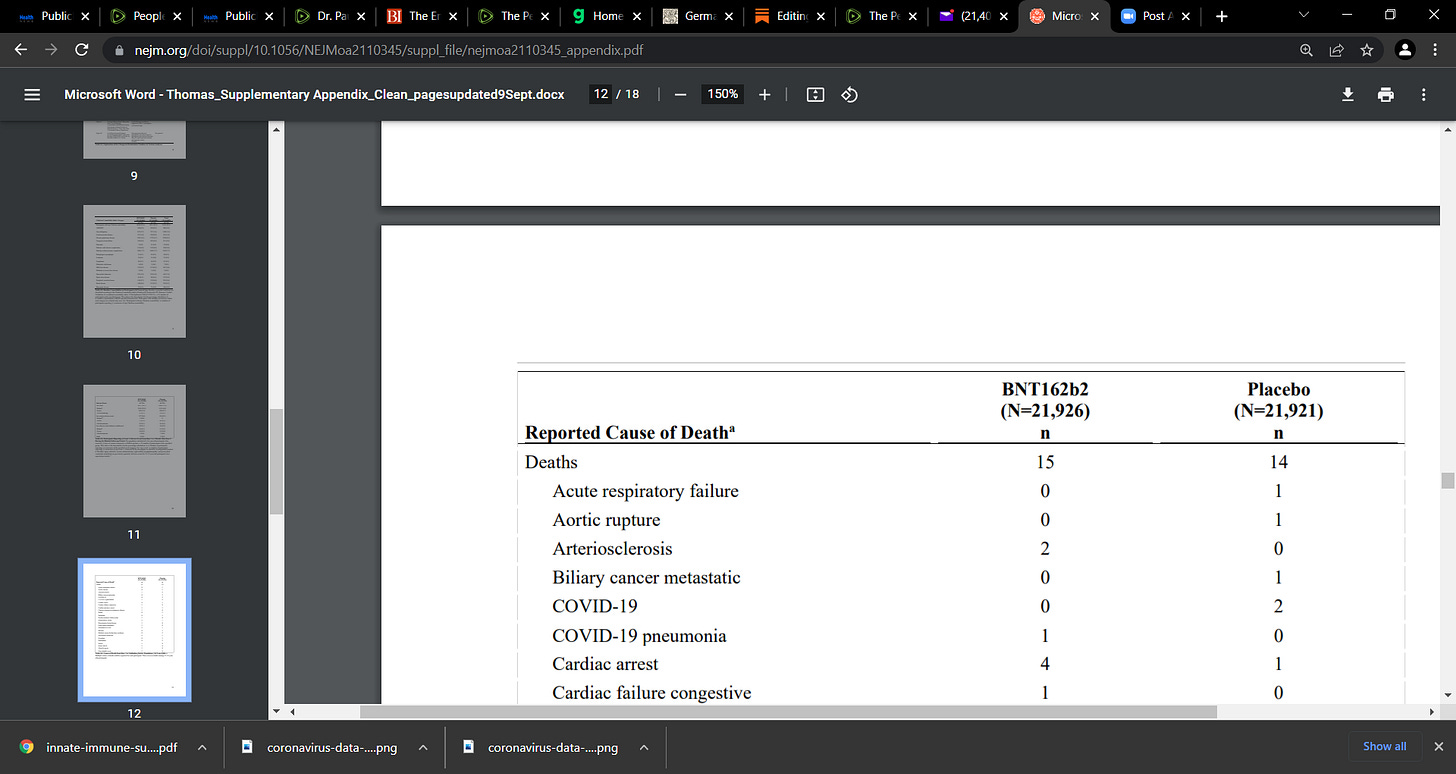Toggle the PDF sidebar menu icon
The width and height of the screenshot is (1456, 774).
click(32, 94)
